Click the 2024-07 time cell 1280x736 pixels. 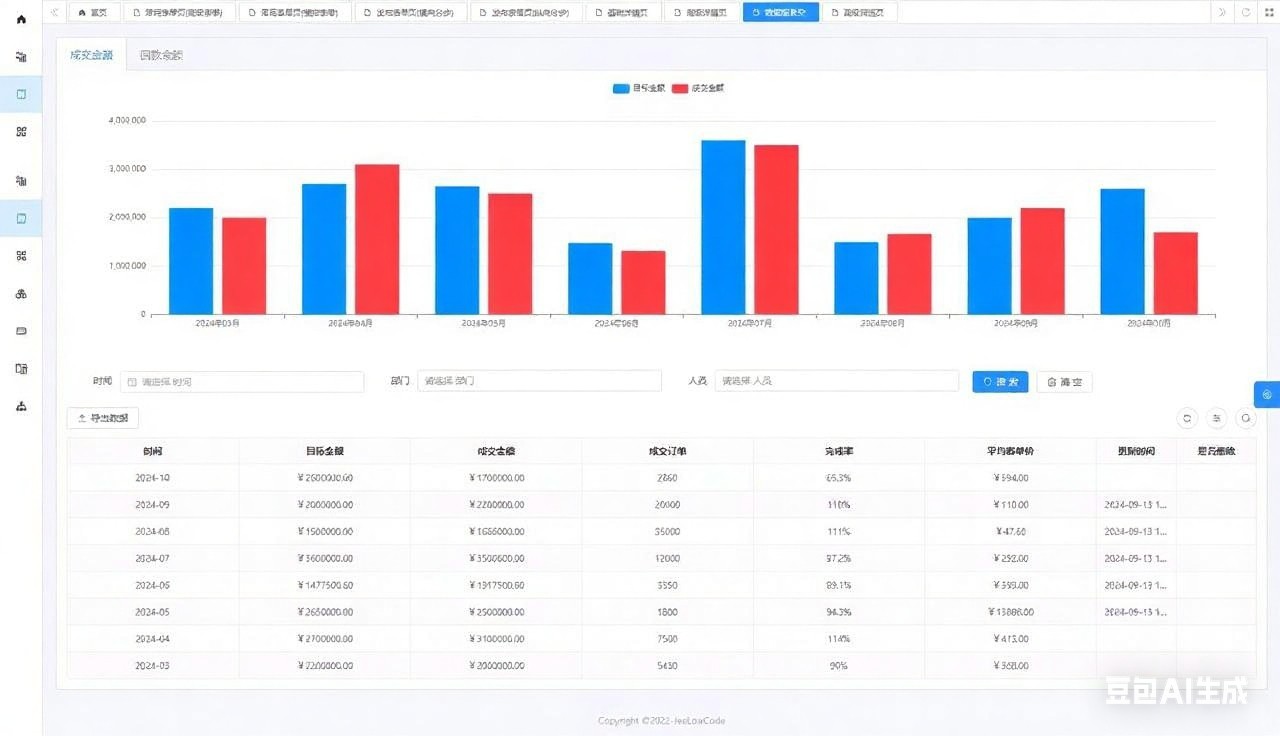tap(153, 558)
